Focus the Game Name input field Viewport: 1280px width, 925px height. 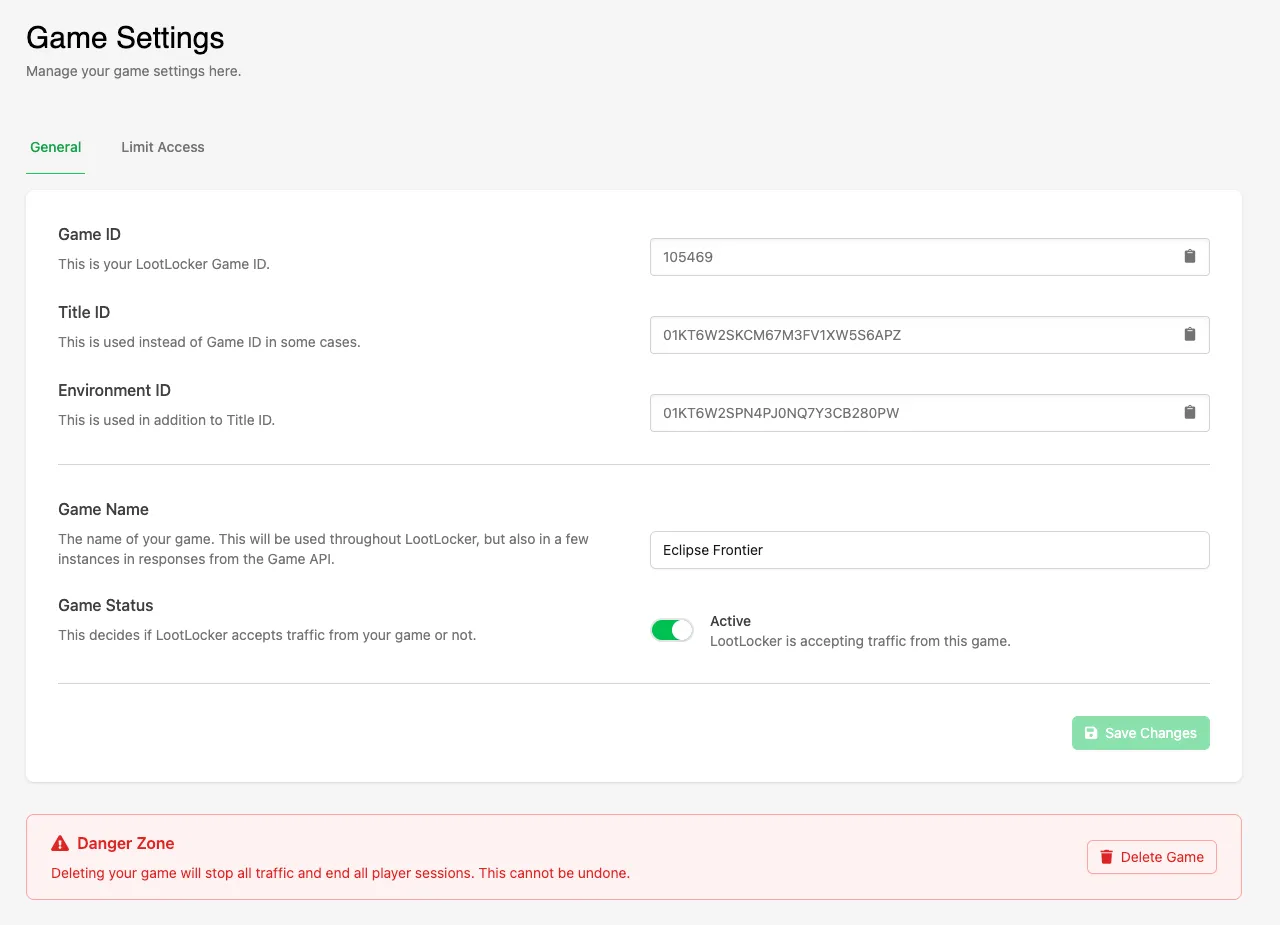tap(930, 550)
